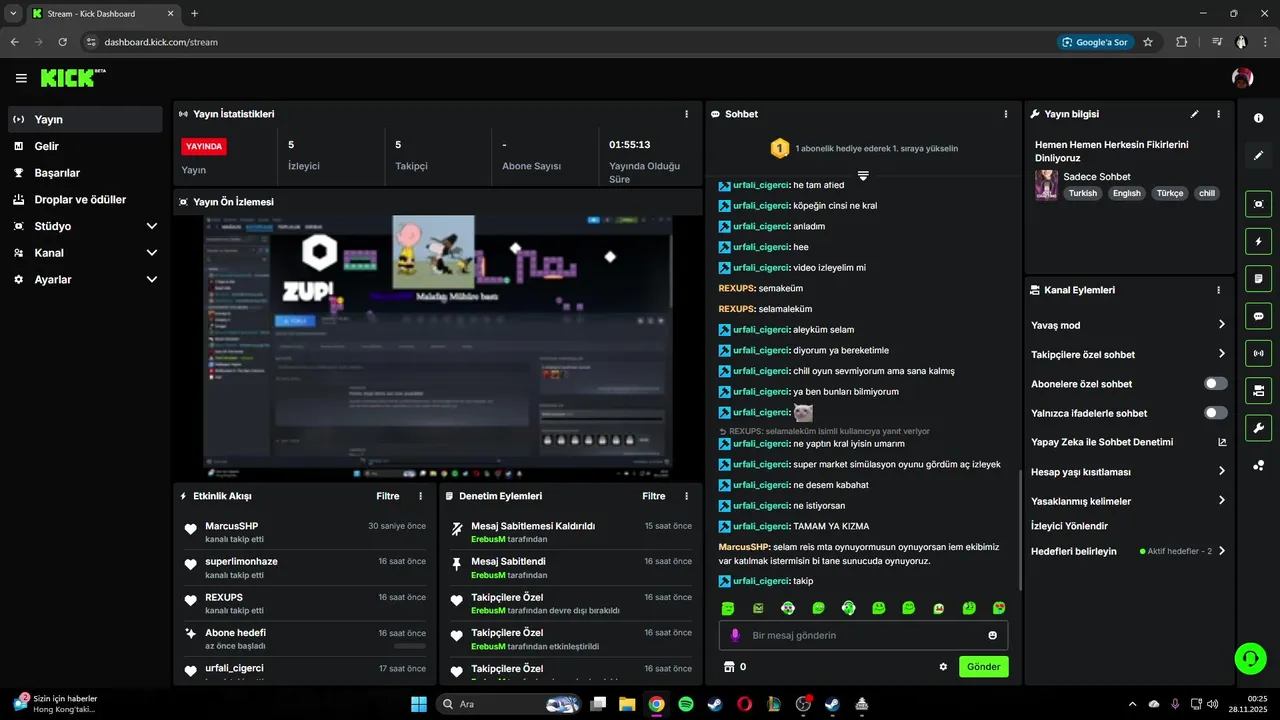Viewport: 1280px width, 720px height.
Task: Toggle the wrench stream info sidebar icon
Action: [x=1259, y=428]
